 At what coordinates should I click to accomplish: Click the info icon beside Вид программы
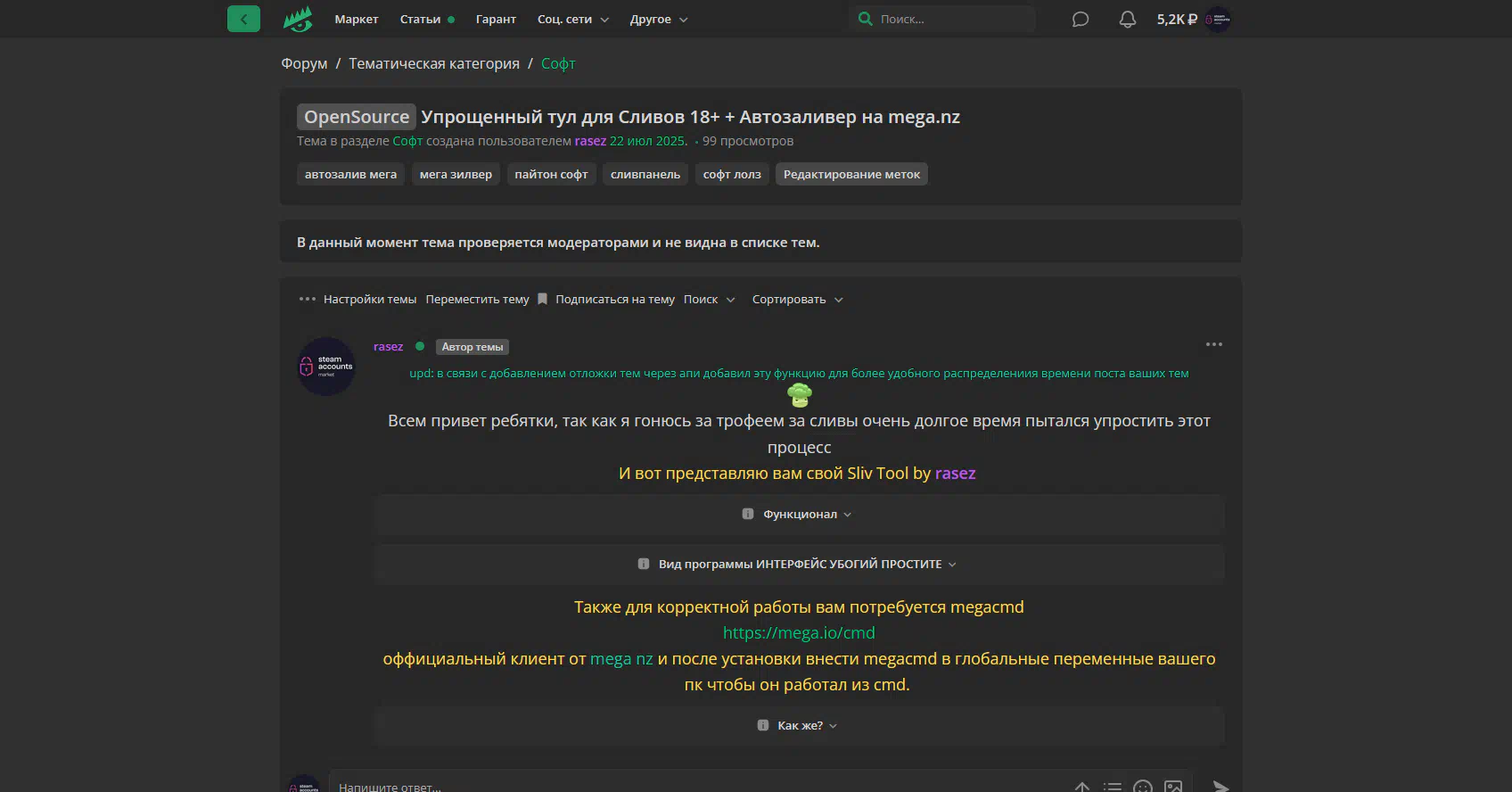click(644, 564)
